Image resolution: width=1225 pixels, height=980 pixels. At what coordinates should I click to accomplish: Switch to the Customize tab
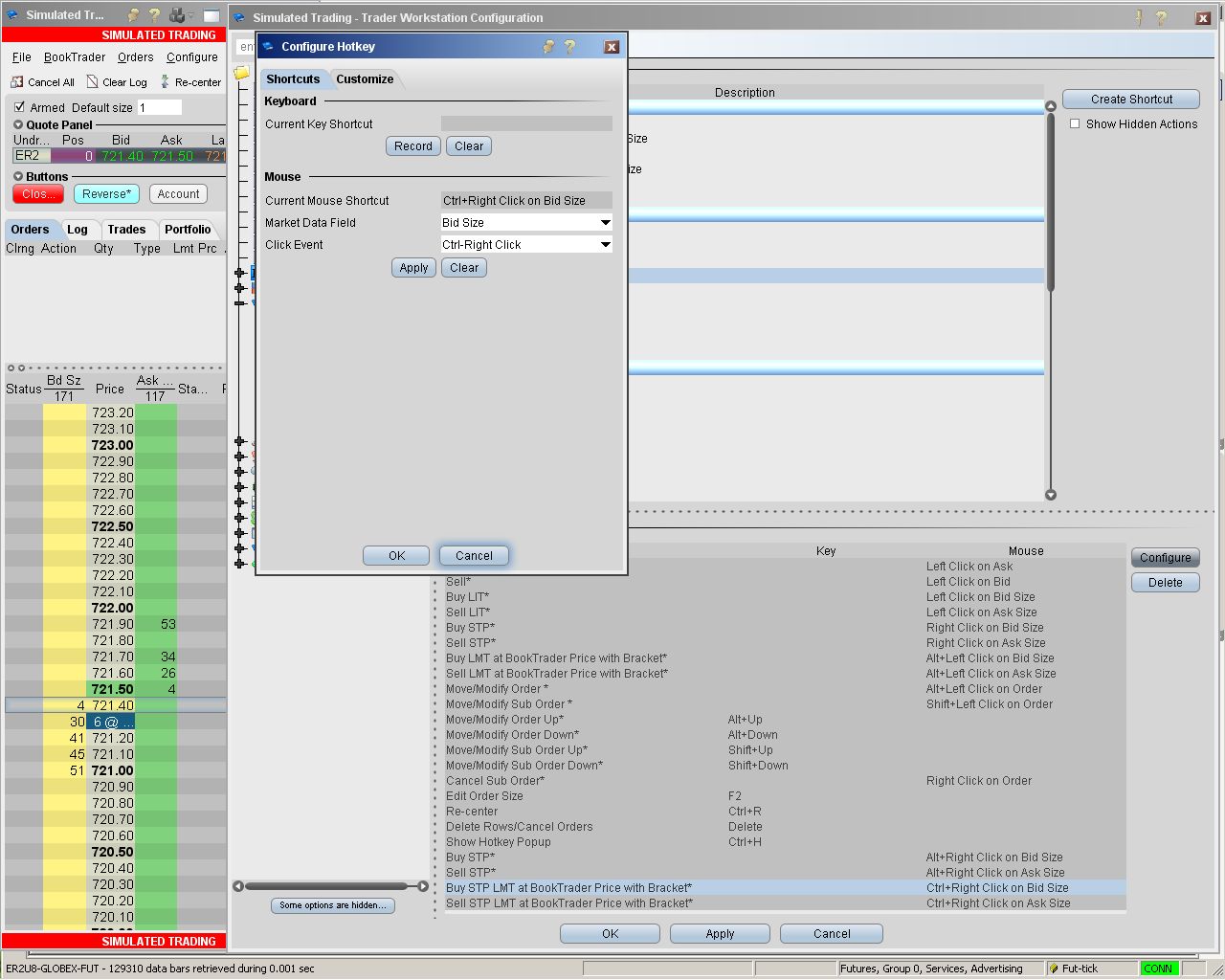point(365,79)
